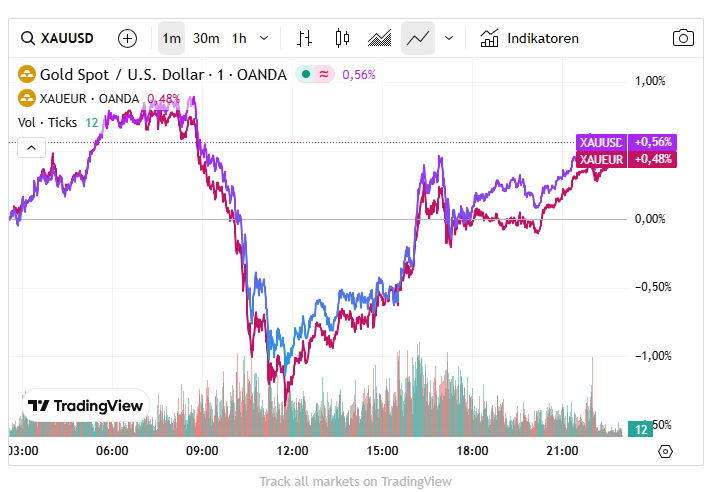Image resolution: width=708 pixels, height=492 pixels.
Task: Open the timeframe interval dropdown arrow
Action: pos(264,38)
